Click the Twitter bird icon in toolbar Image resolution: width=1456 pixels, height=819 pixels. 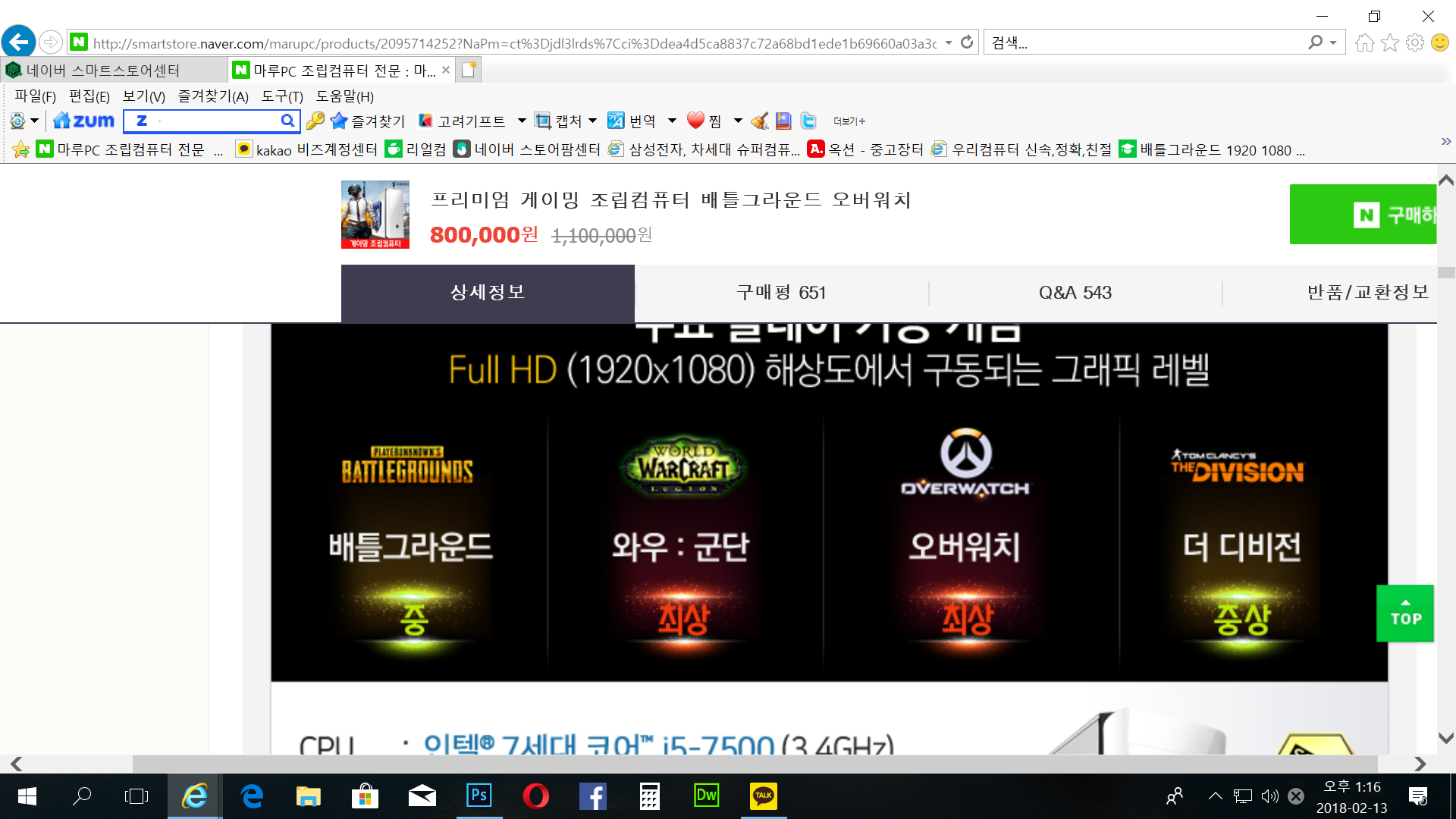pyautogui.click(x=808, y=121)
